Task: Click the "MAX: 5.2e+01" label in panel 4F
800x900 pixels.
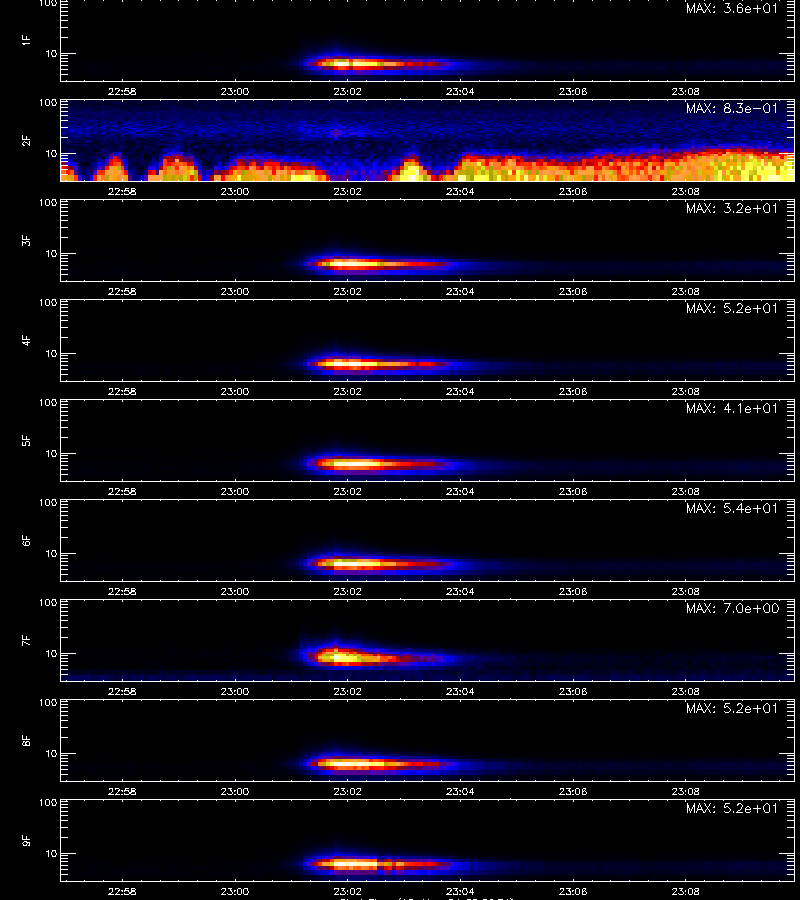Action: coord(732,308)
